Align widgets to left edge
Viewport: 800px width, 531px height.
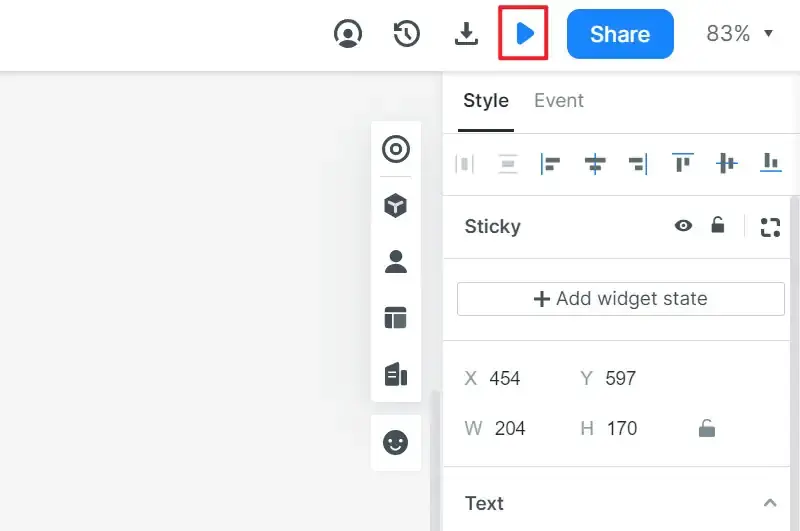(551, 164)
